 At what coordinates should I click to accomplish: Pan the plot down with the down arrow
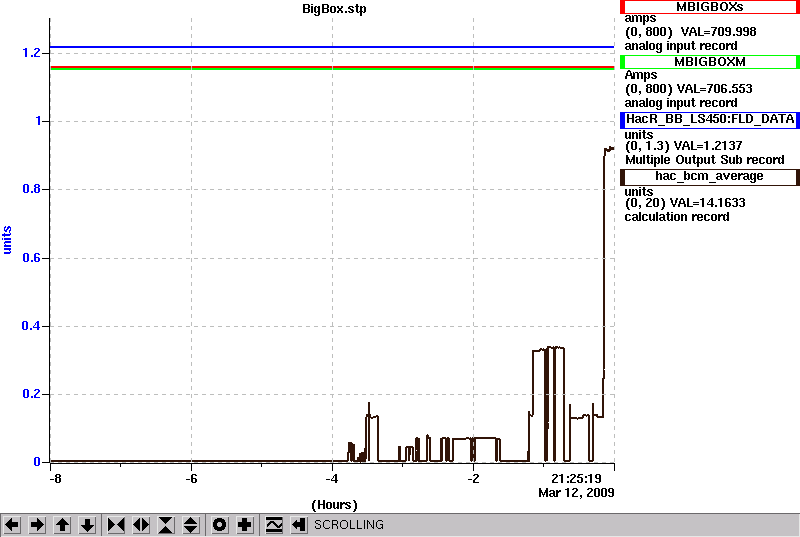coord(87,525)
